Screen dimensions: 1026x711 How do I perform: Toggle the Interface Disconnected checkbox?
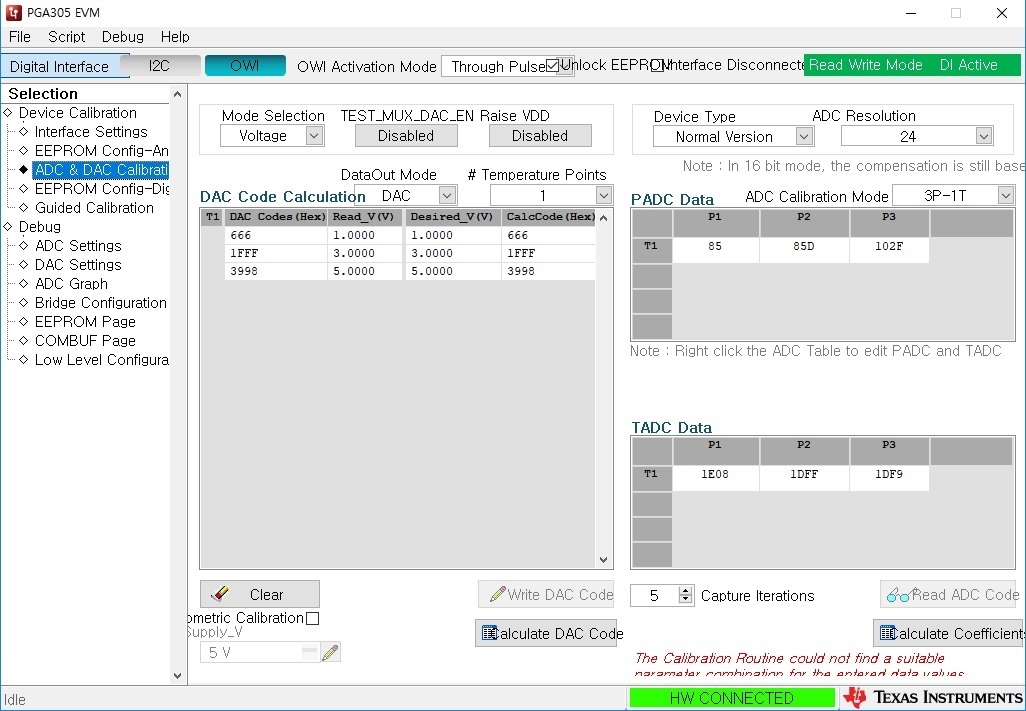(657, 65)
